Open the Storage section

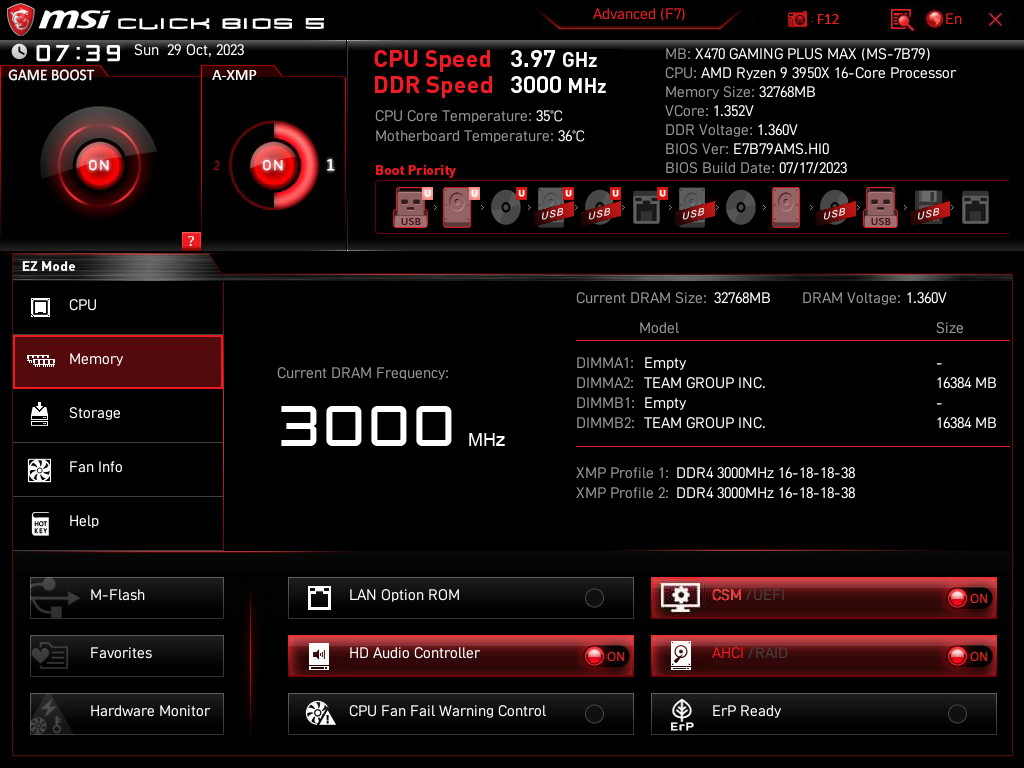click(x=118, y=415)
